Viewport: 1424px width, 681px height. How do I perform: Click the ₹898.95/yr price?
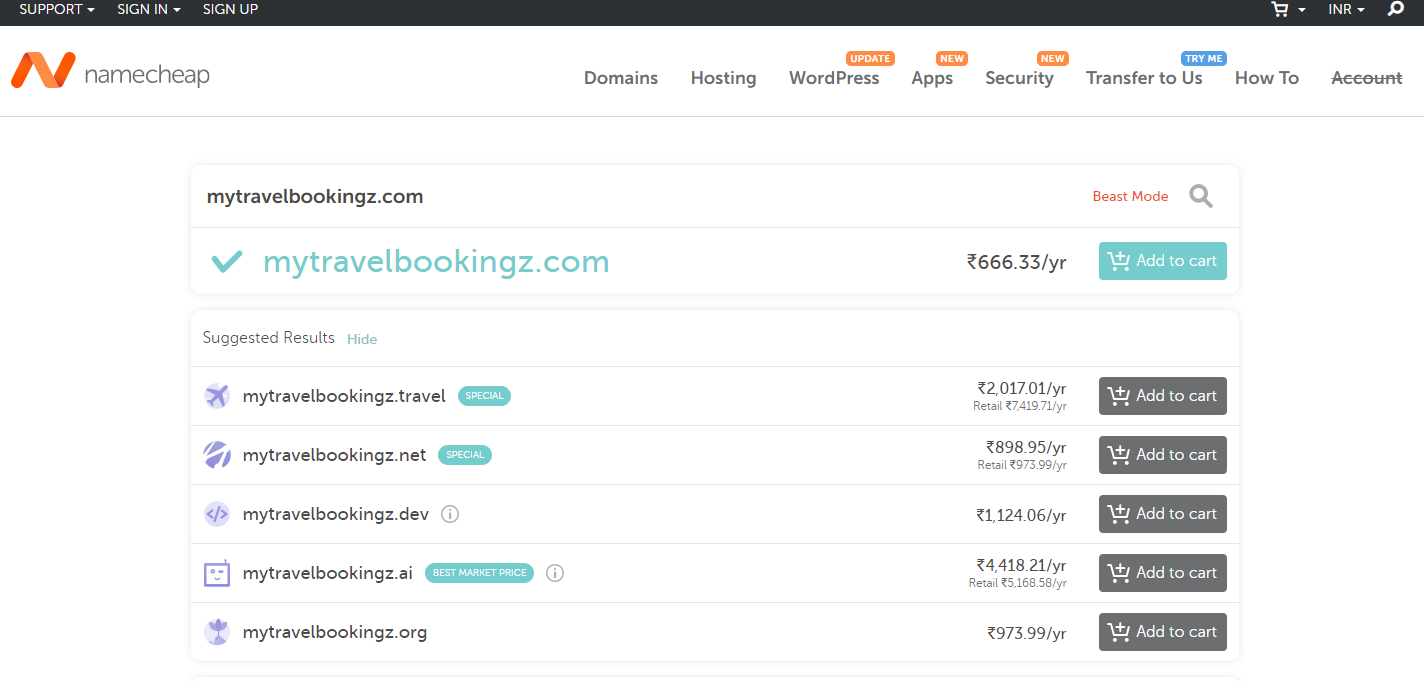(x=1026, y=447)
